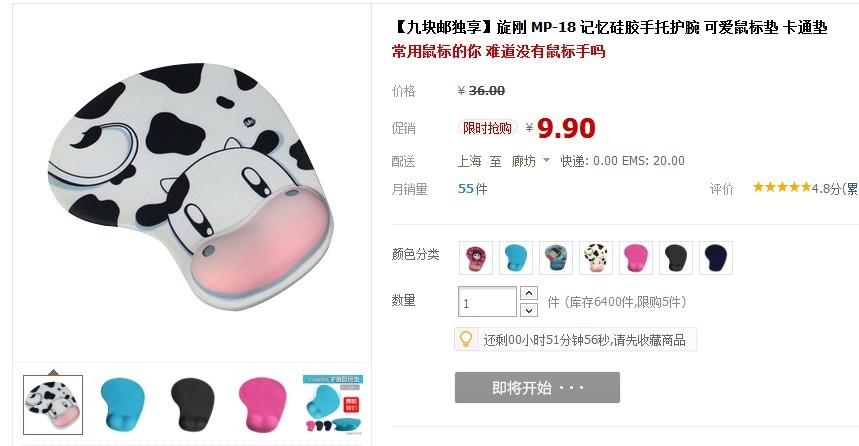
Task: View the pink mouse pad thumbnail
Action: [x=262, y=405]
